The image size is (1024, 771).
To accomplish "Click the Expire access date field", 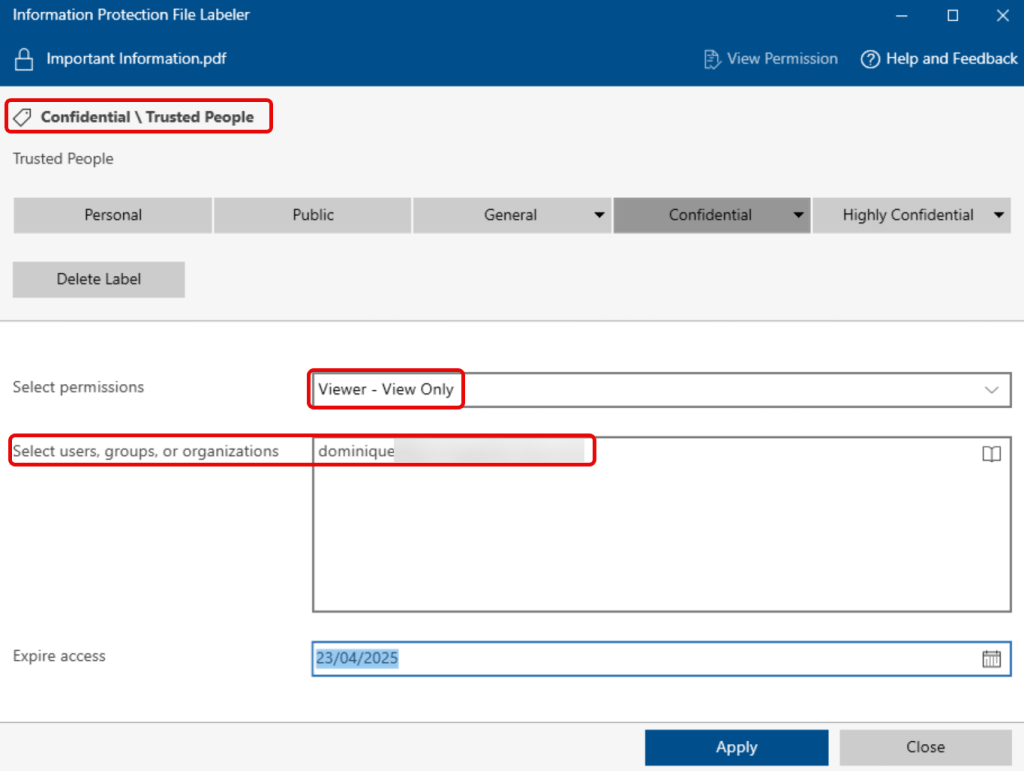I will (x=640, y=658).
